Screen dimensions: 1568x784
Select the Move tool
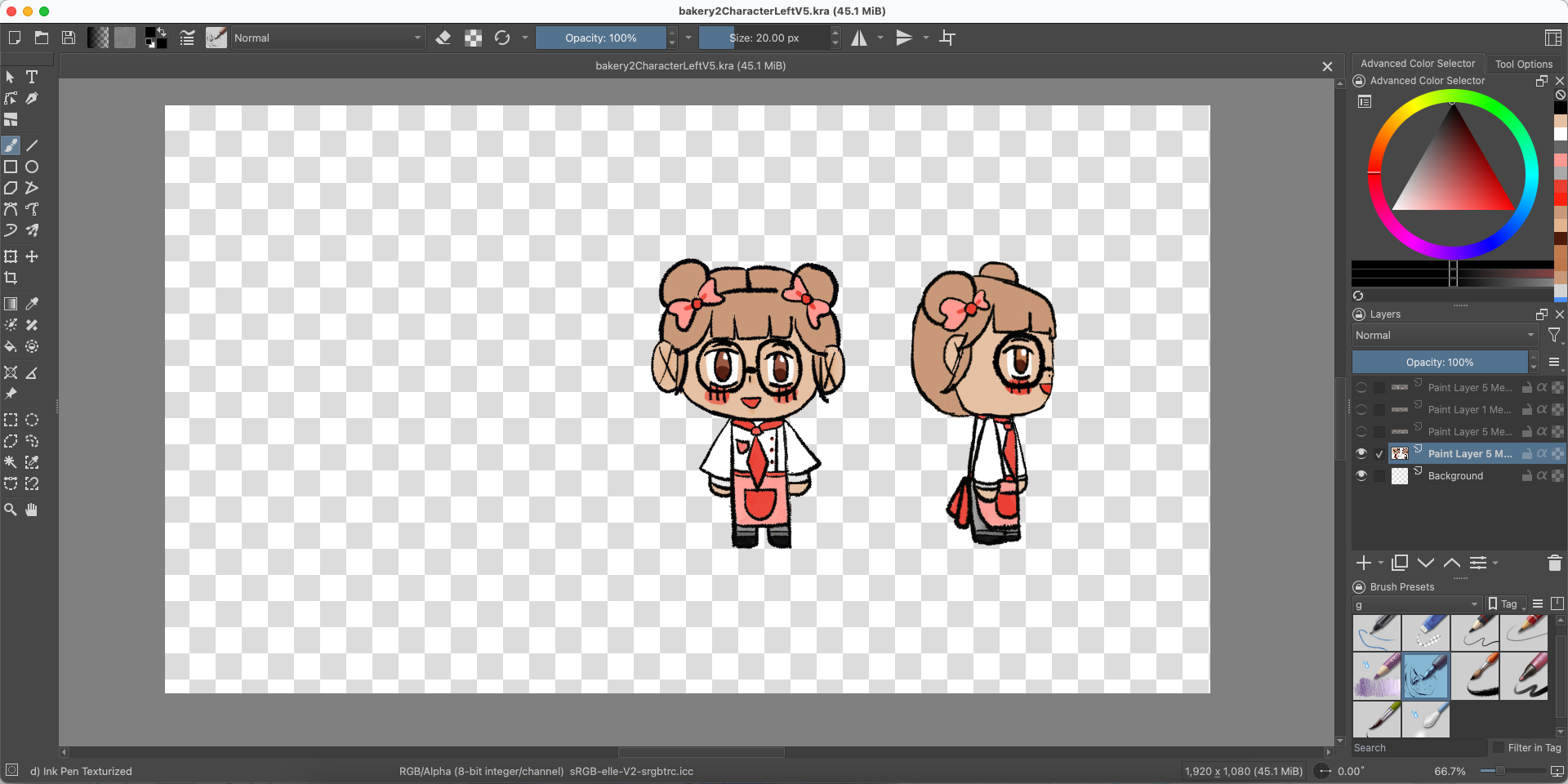click(32, 256)
